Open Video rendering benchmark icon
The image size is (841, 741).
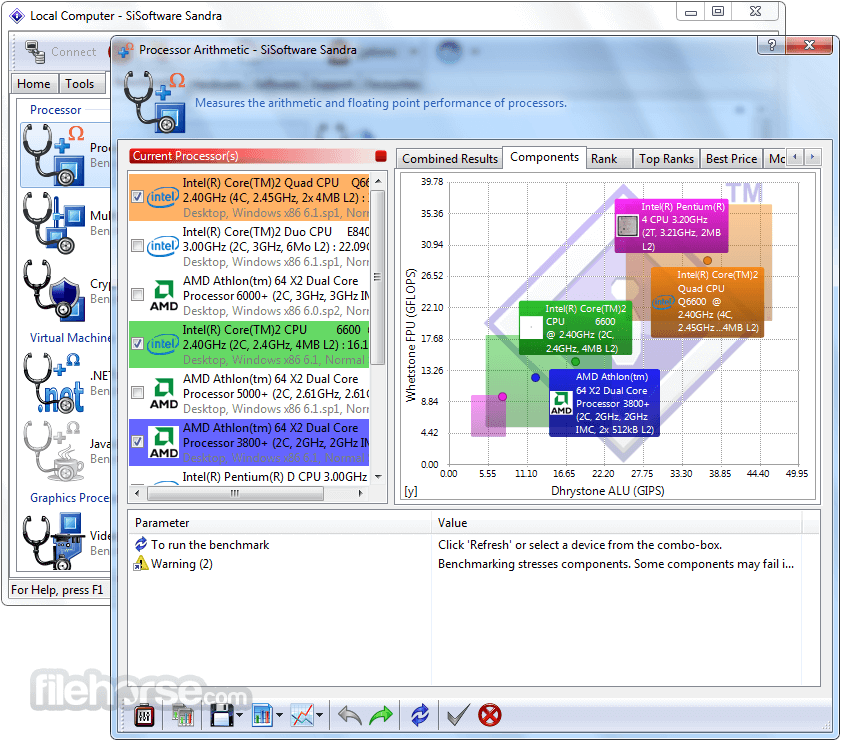click(54, 542)
